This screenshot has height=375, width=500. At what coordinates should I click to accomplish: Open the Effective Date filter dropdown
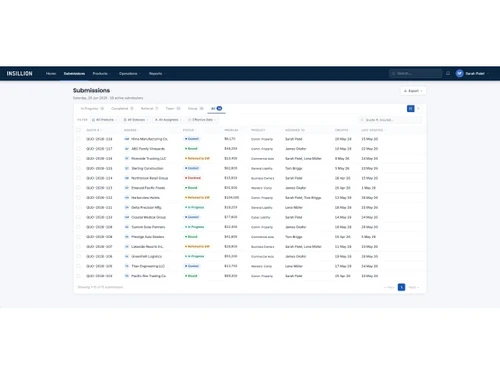point(202,120)
